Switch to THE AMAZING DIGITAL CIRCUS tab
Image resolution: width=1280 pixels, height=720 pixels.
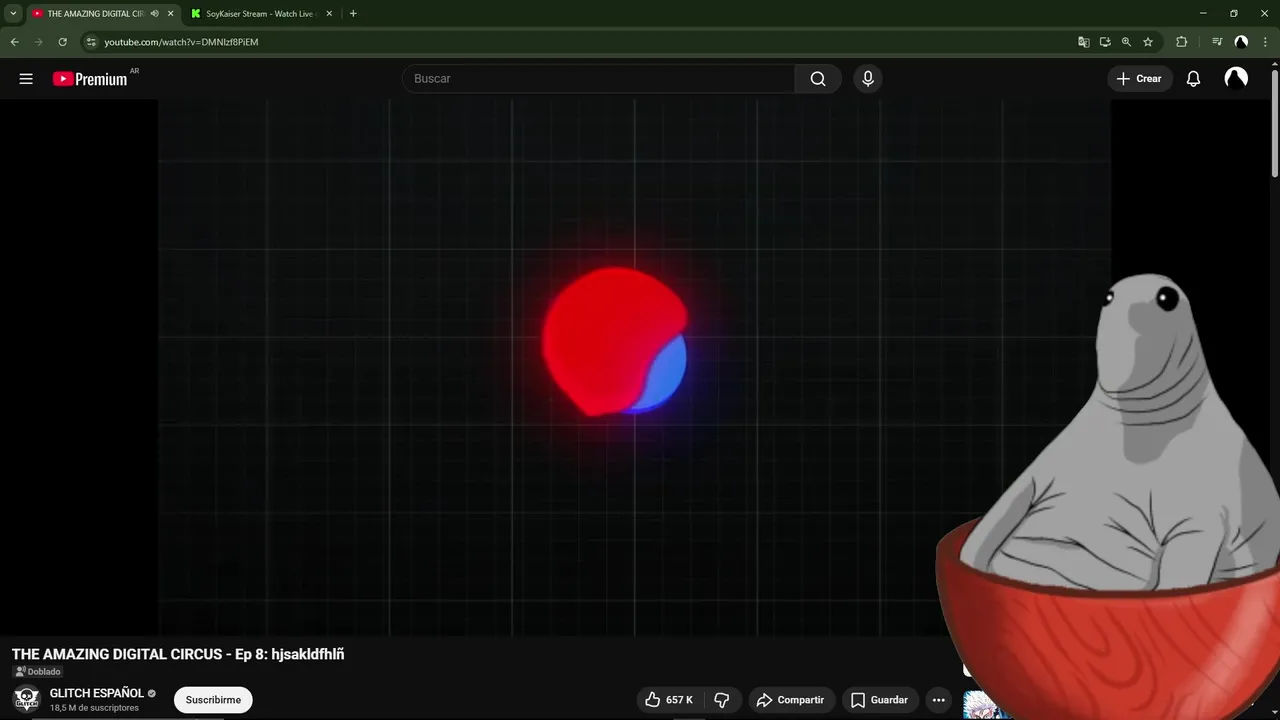pyautogui.click(x=95, y=14)
